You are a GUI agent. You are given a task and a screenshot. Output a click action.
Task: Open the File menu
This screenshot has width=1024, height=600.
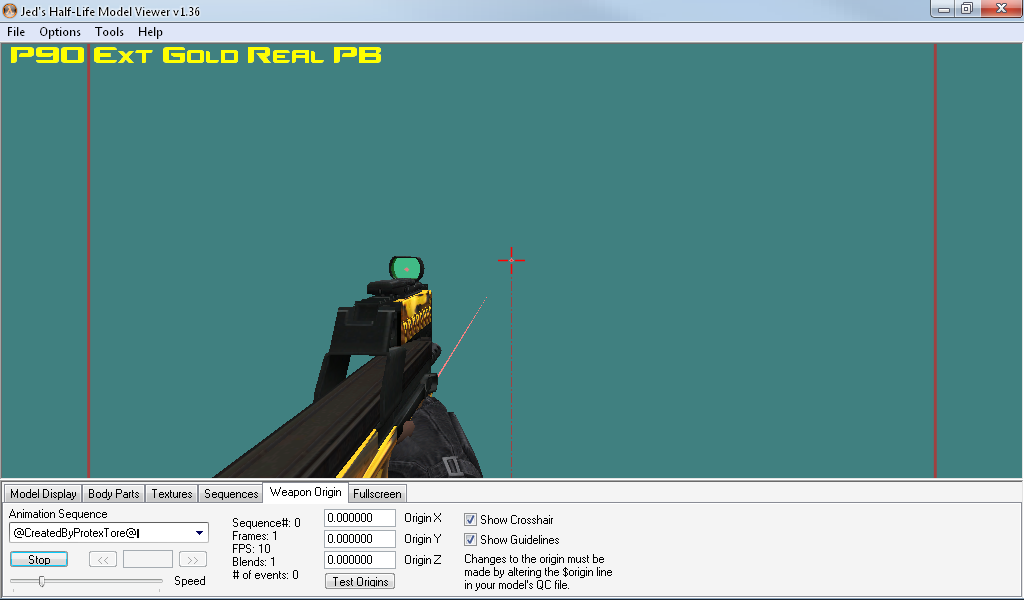(16, 32)
